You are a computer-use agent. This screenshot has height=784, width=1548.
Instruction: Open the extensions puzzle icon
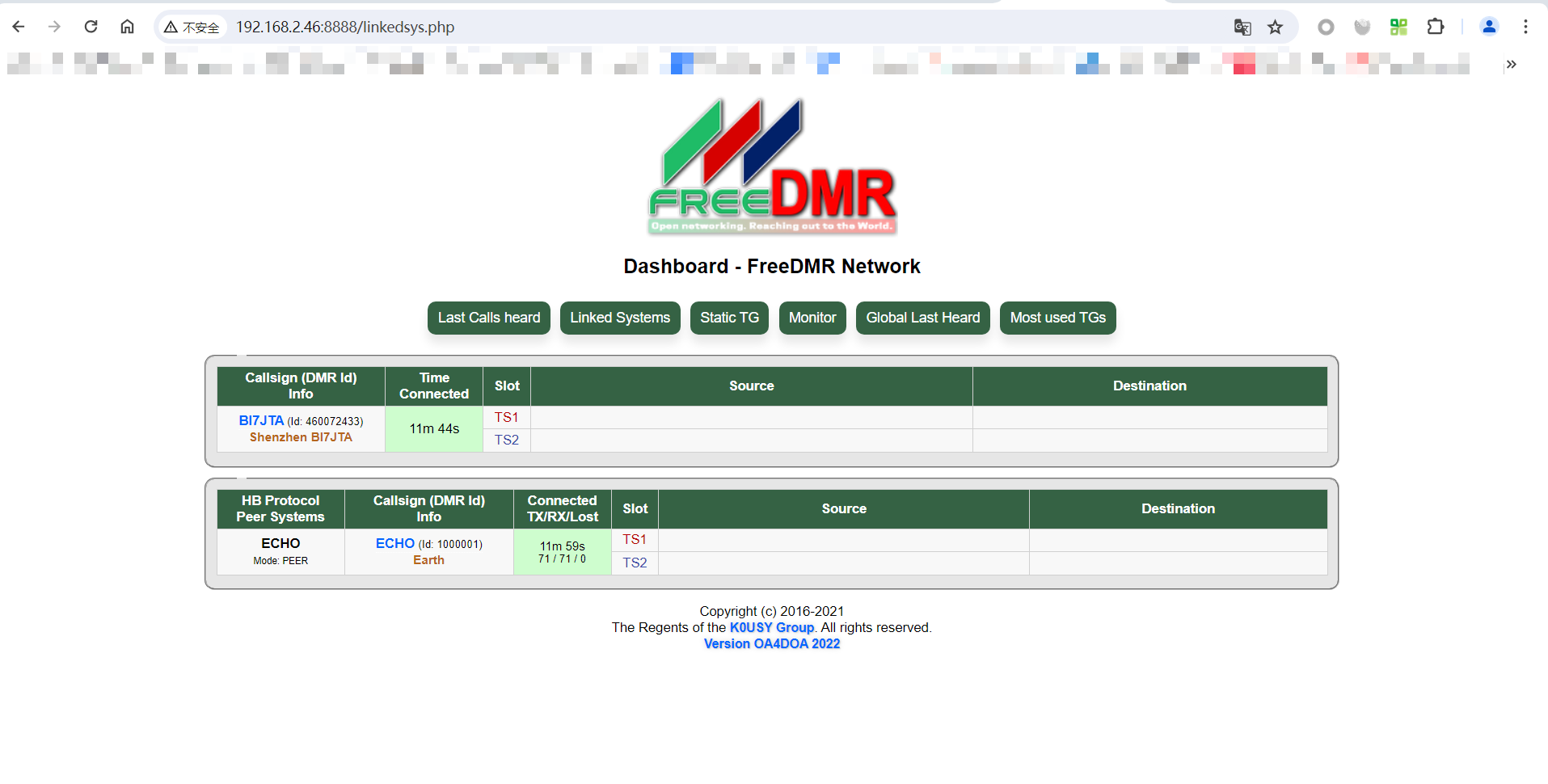tap(1435, 27)
